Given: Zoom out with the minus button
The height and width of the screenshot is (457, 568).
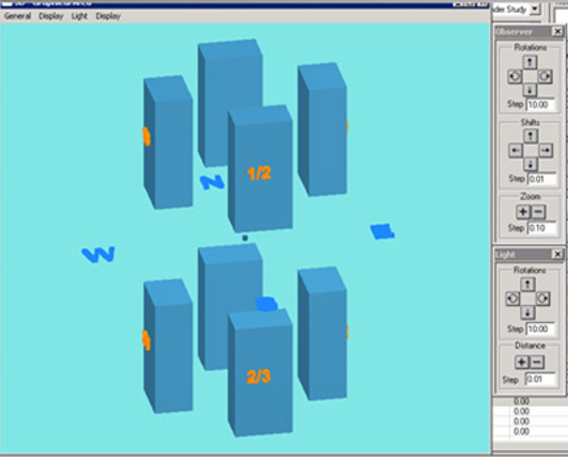Looking at the screenshot, I should [x=538, y=212].
